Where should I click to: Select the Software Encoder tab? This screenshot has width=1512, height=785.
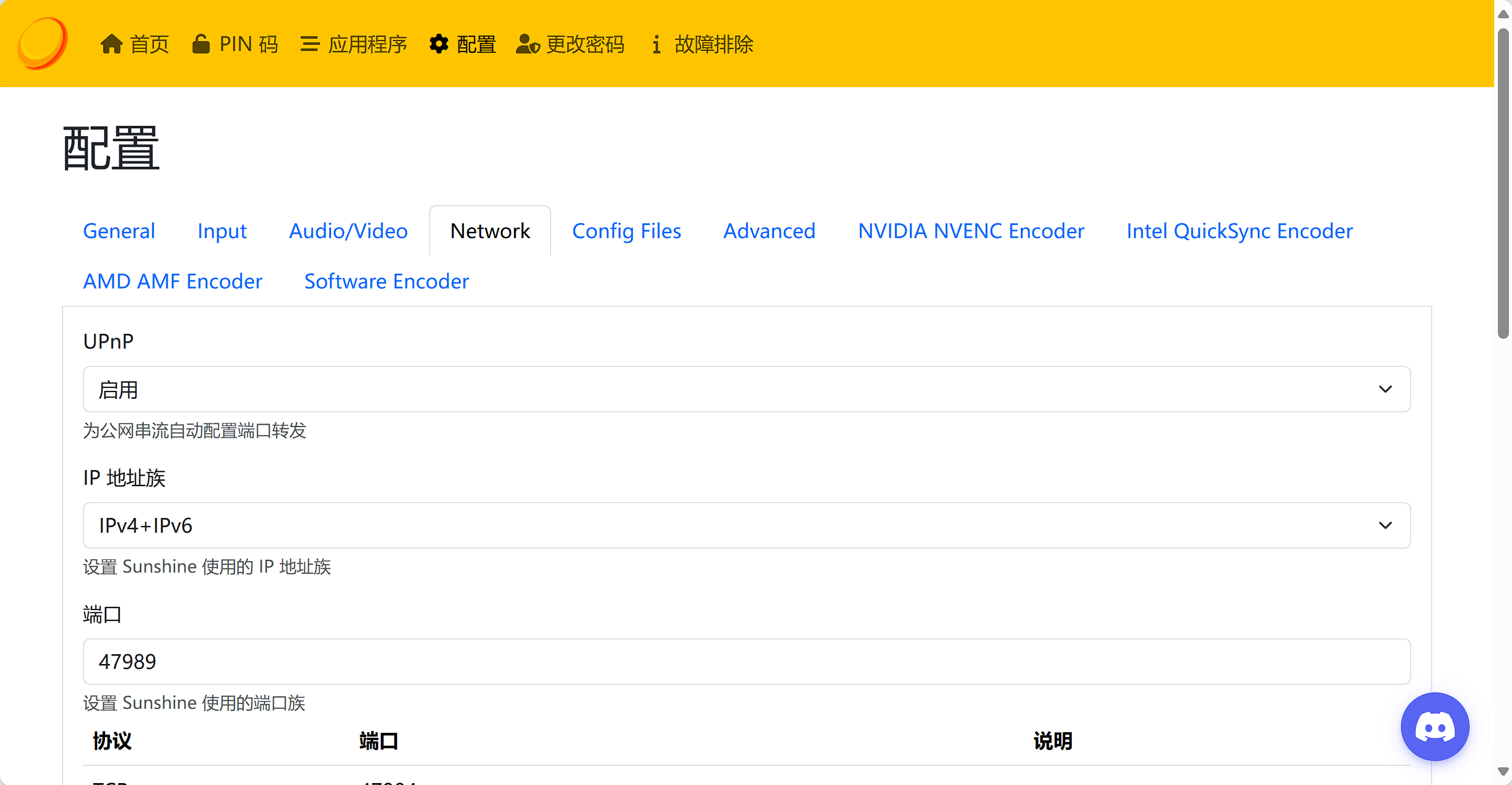tap(386, 281)
